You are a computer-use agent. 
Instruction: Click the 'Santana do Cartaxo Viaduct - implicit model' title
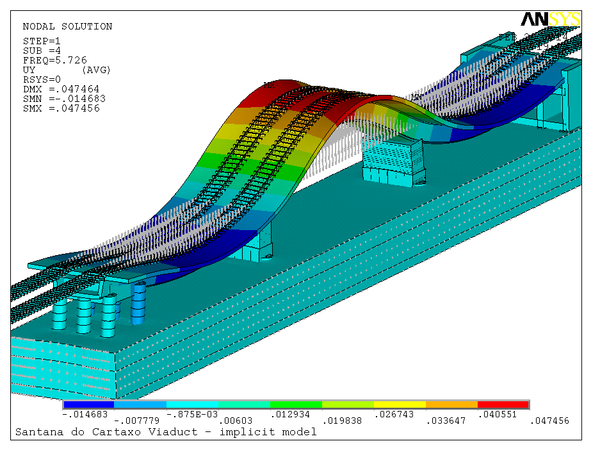coord(166,432)
